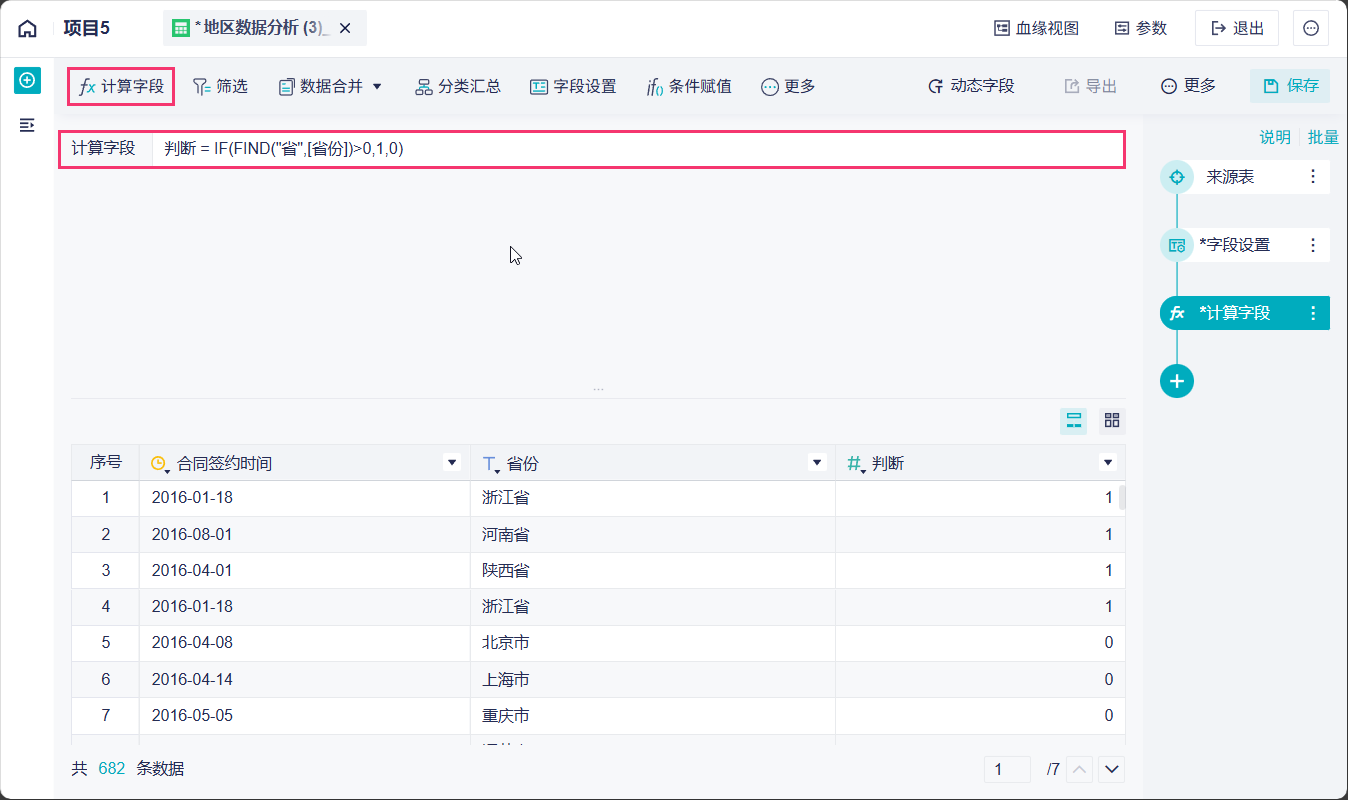Change 判断 column number type icon
The image size is (1348, 800).
coord(857,463)
